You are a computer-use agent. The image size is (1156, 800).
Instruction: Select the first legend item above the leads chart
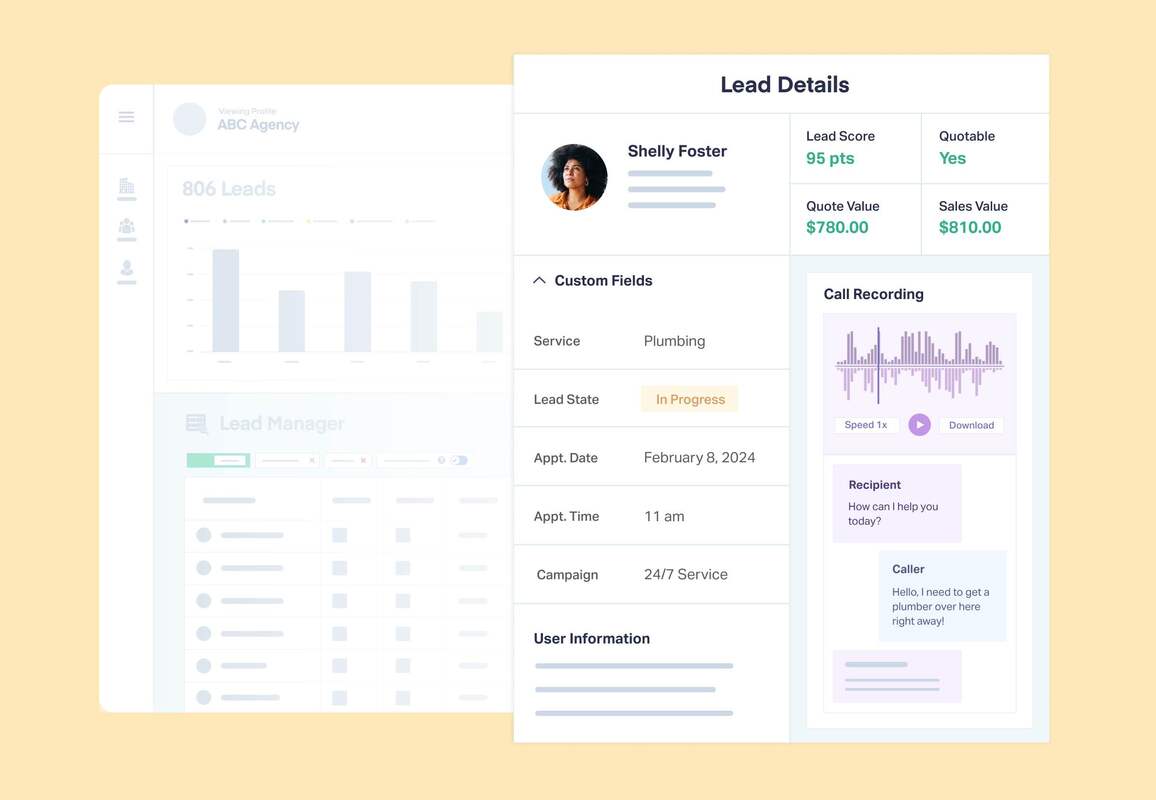pos(195,221)
